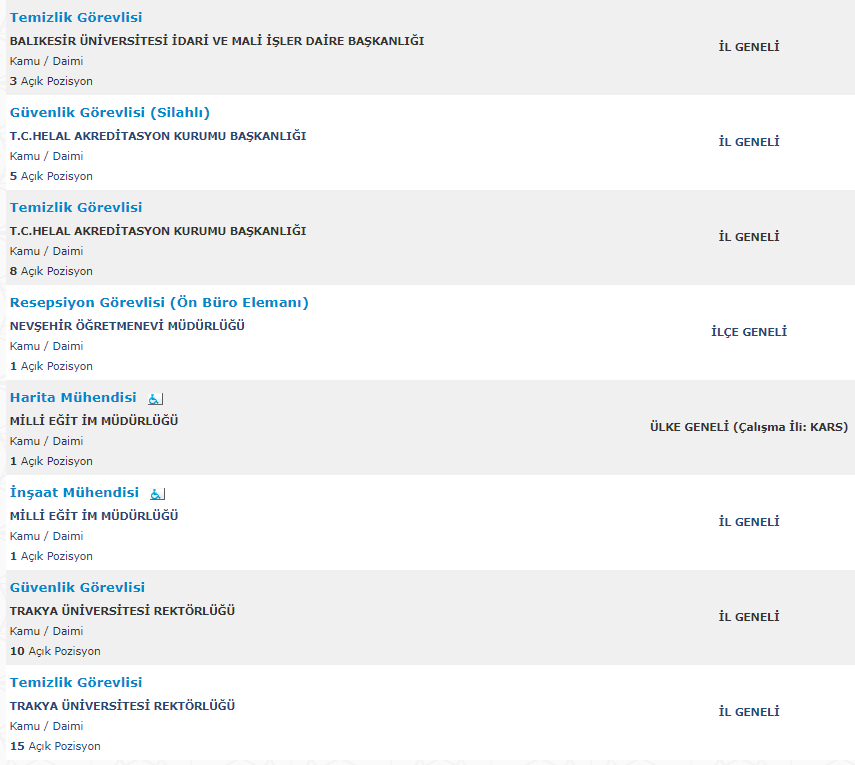Click the disability icon beside Harita Mühendisi

point(155,399)
